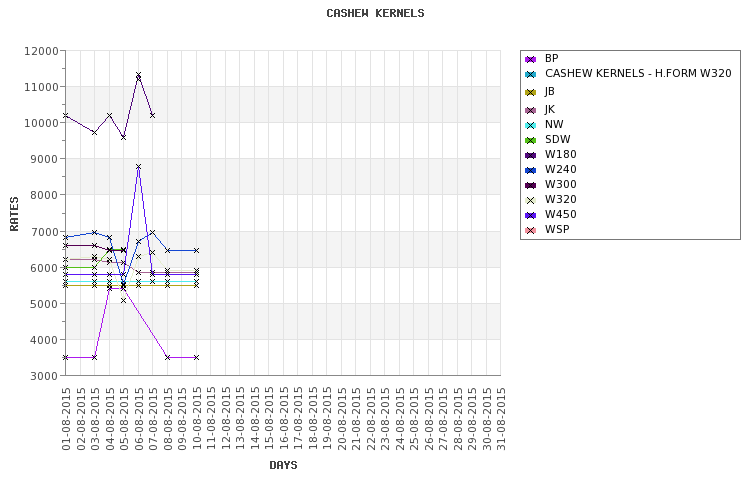Click the 20-08-2015 date label
The height and width of the screenshot is (500, 750).
[342, 419]
